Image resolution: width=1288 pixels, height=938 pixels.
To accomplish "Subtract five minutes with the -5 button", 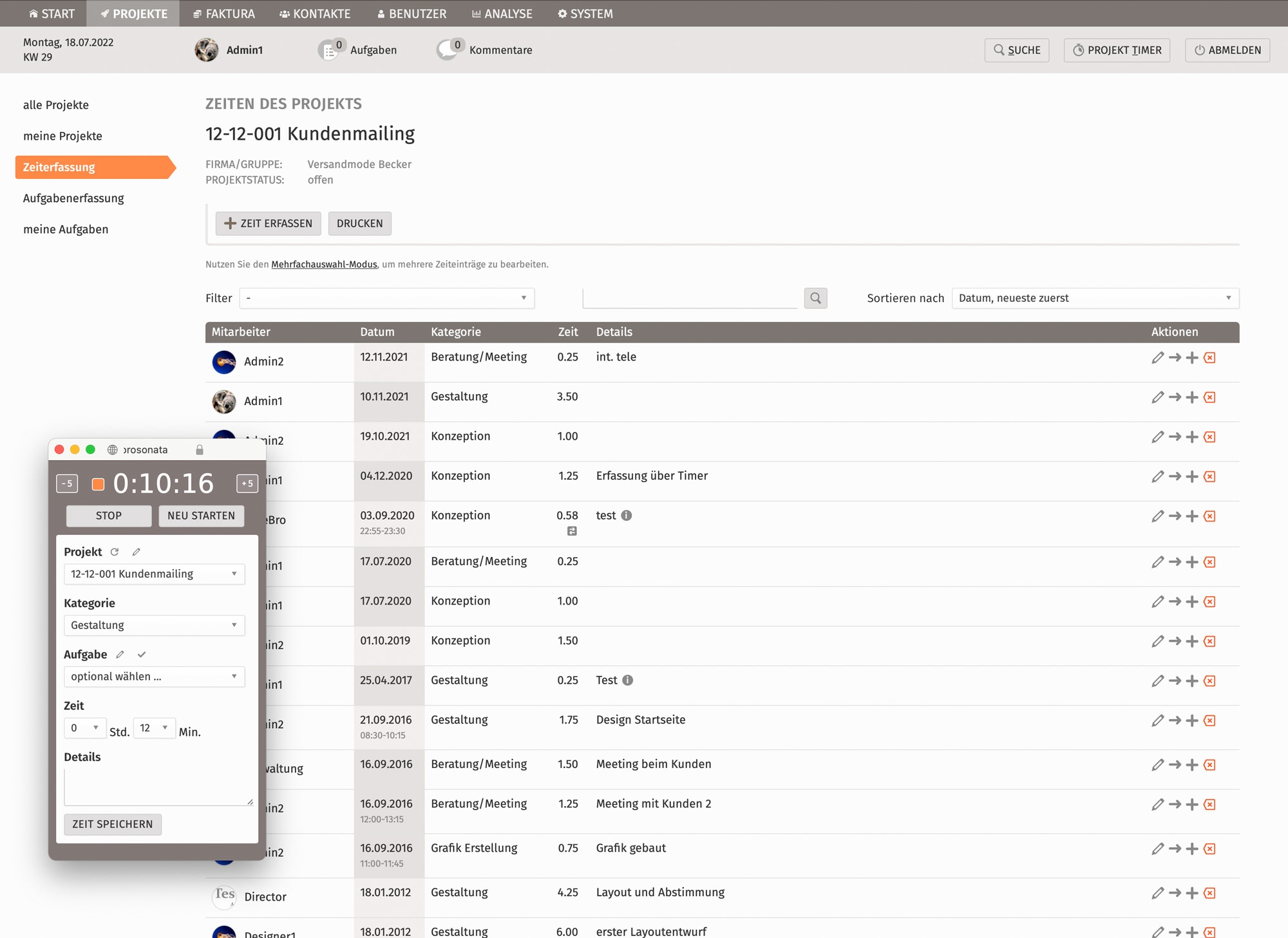I will pyautogui.click(x=67, y=483).
